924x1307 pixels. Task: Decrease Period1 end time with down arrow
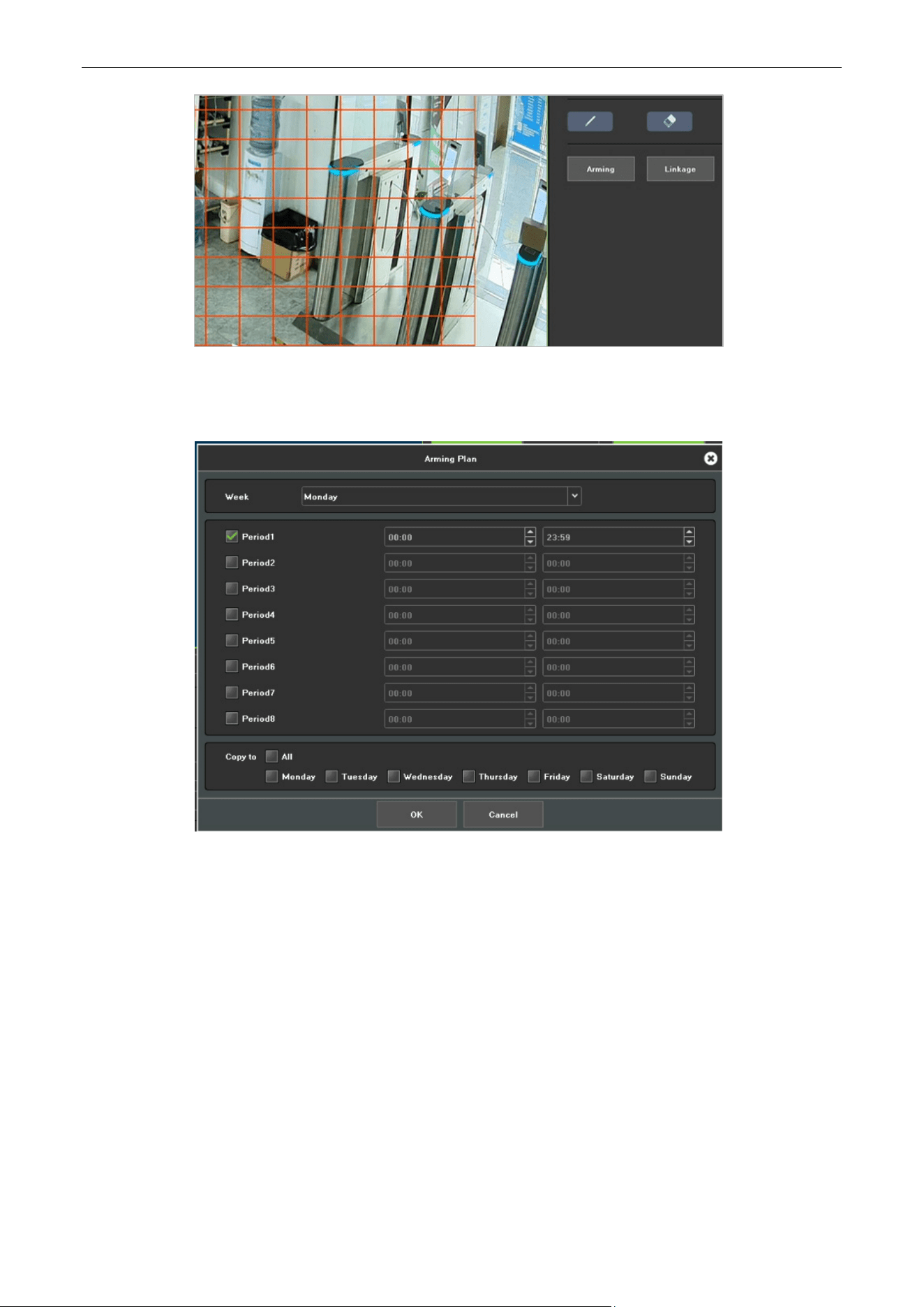coord(690,542)
